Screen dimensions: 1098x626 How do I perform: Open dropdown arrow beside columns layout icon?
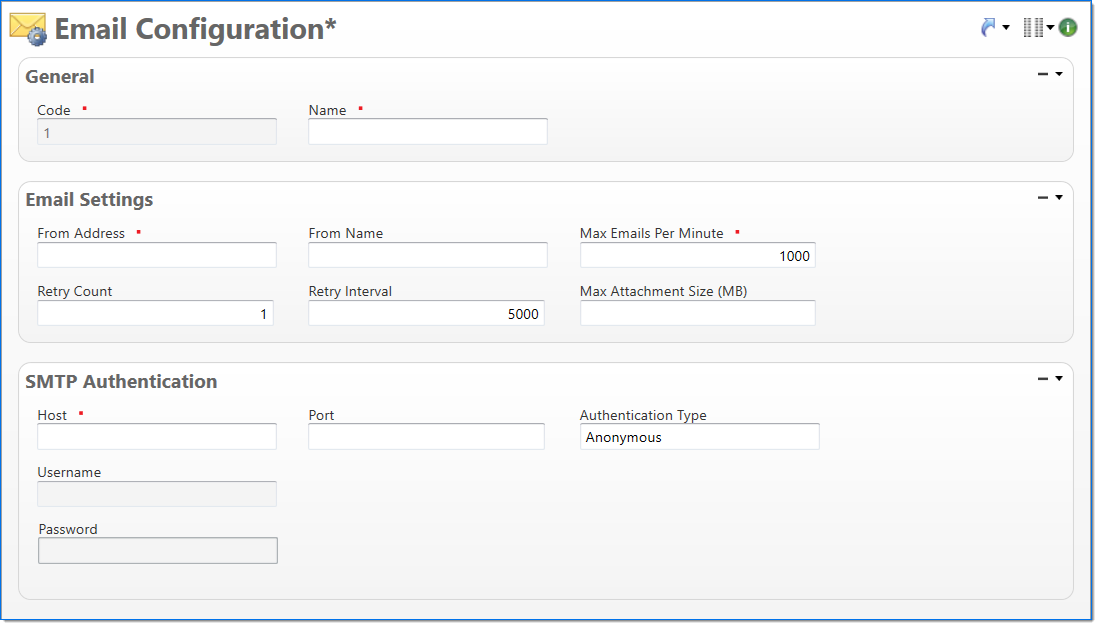(x=1051, y=28)
